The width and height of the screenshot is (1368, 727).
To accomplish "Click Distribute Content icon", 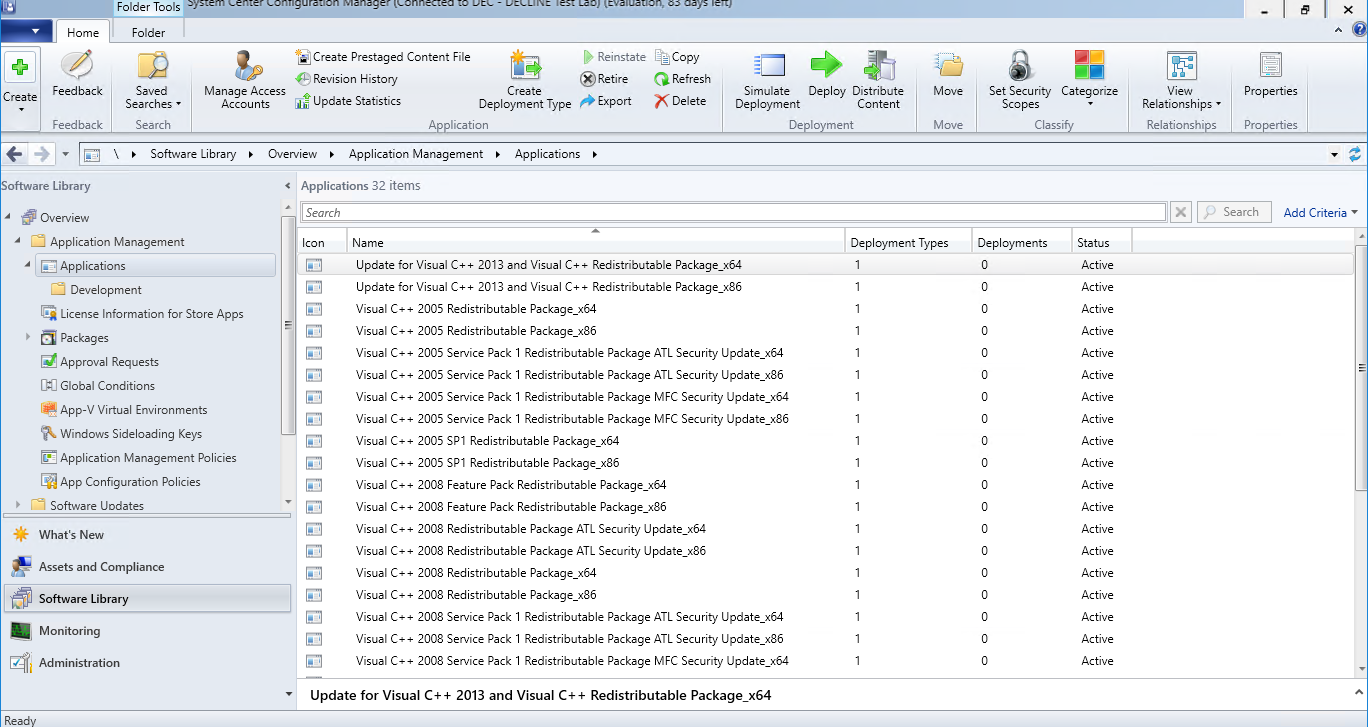I will click(879, 67).
